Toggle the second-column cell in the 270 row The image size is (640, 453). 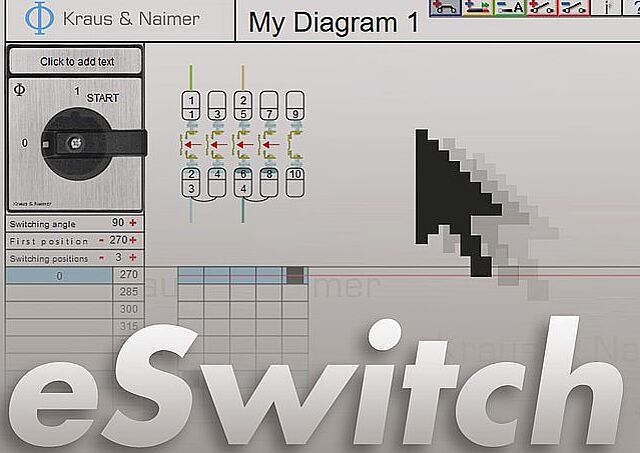[217, 275]
